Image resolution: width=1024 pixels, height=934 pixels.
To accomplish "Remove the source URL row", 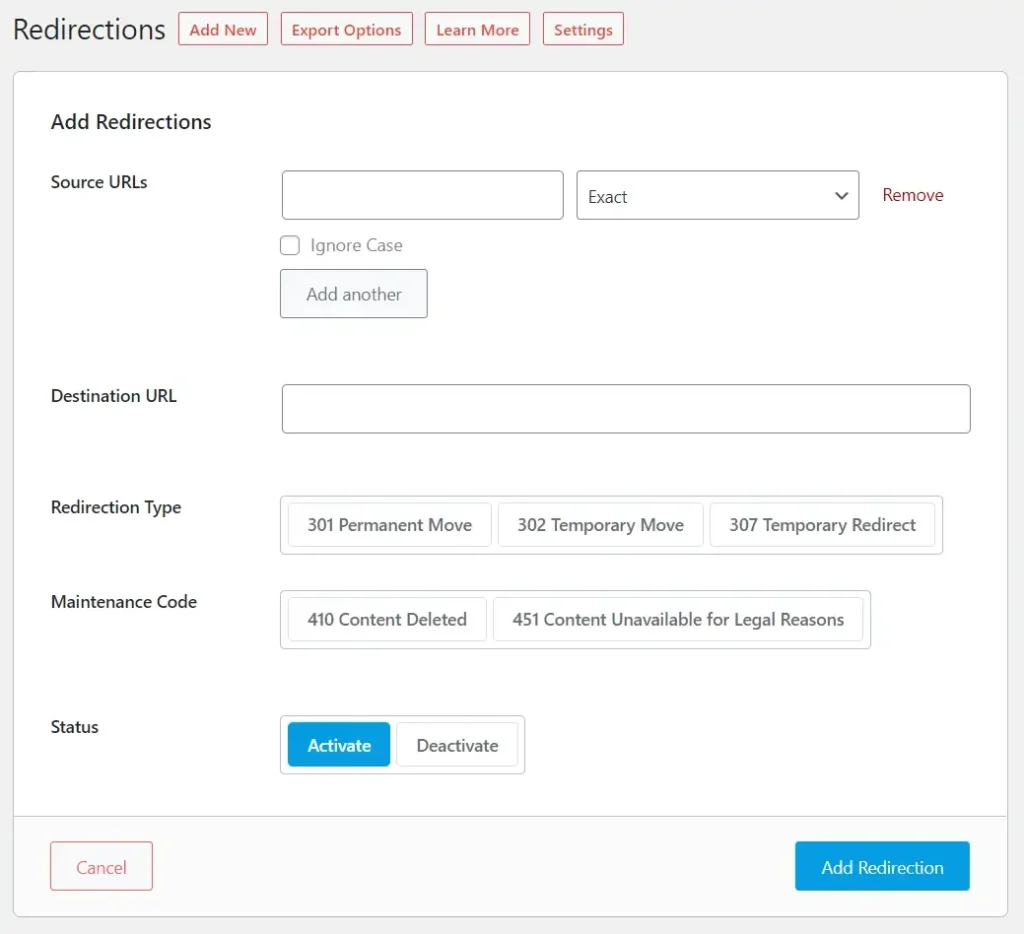I will (912, 195).
